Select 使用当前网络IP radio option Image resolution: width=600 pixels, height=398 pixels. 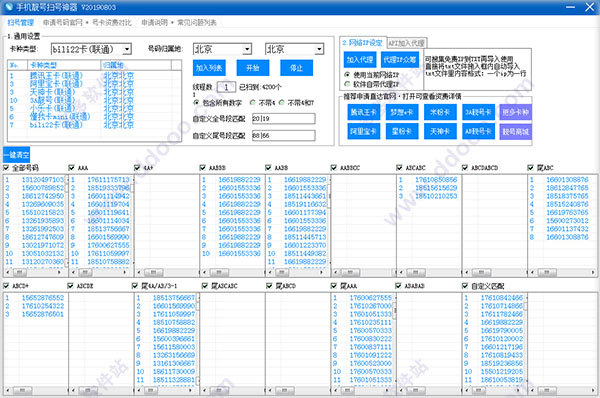[347, 75]
